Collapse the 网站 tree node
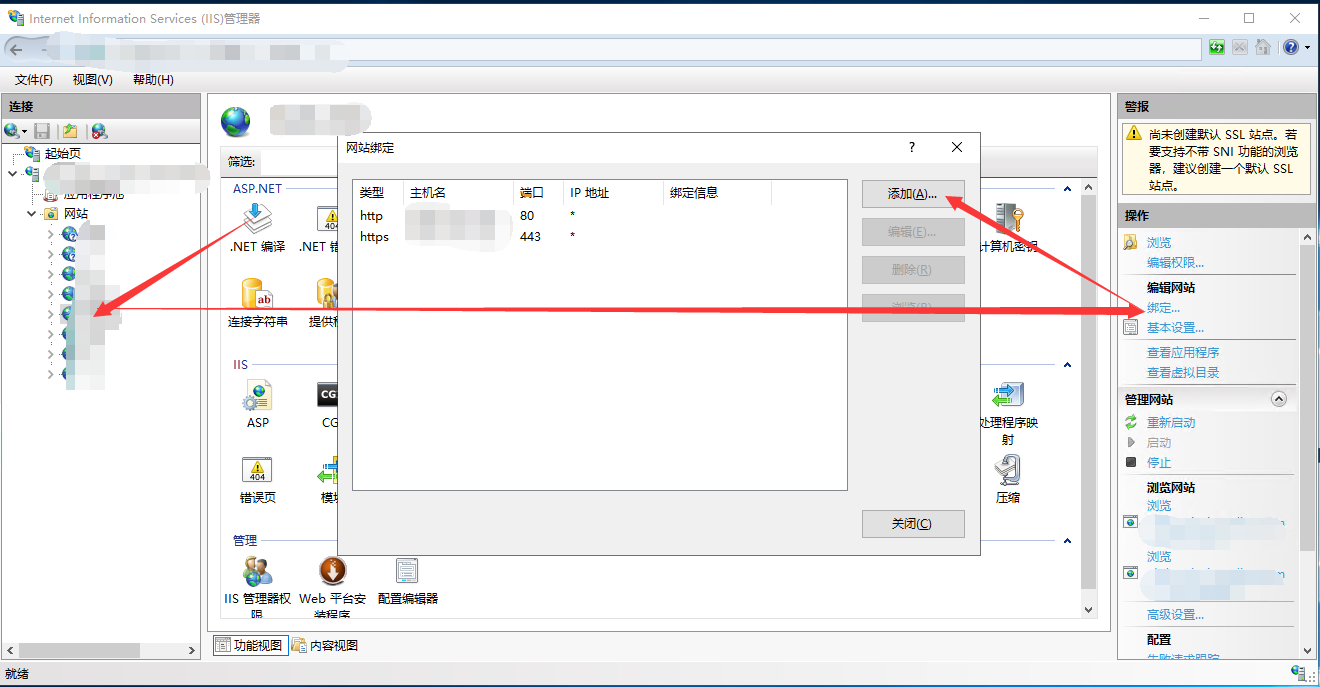Viewport: 1320px width, 687px height. pos(31,214)
